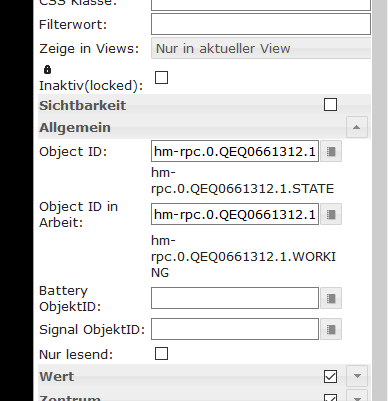
Task: Open object picker for Signal ObjektID
Action: [x=331, y=329]
